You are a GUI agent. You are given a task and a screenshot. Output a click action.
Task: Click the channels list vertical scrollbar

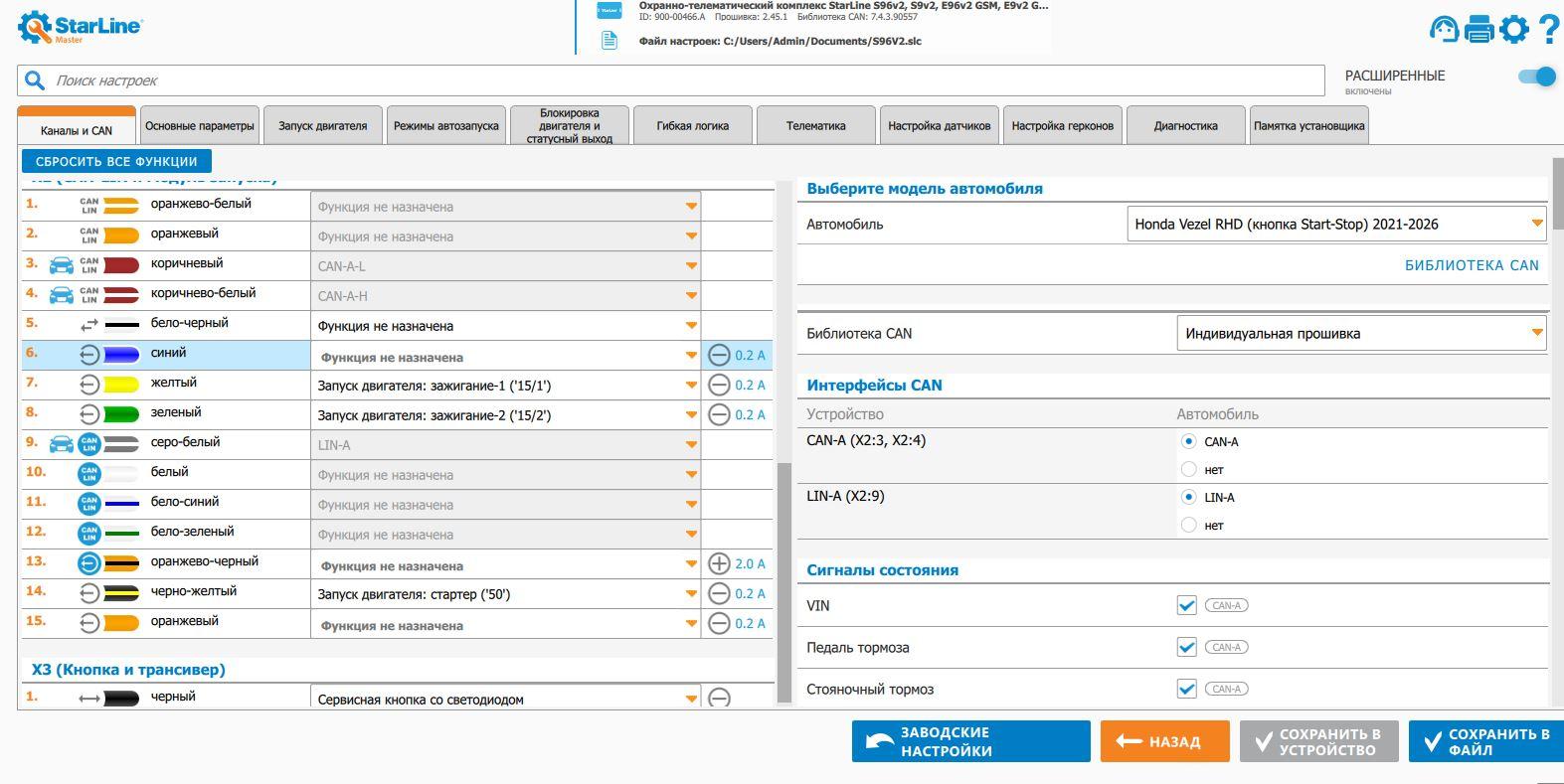pyautogui.click(x=783, y=583)
